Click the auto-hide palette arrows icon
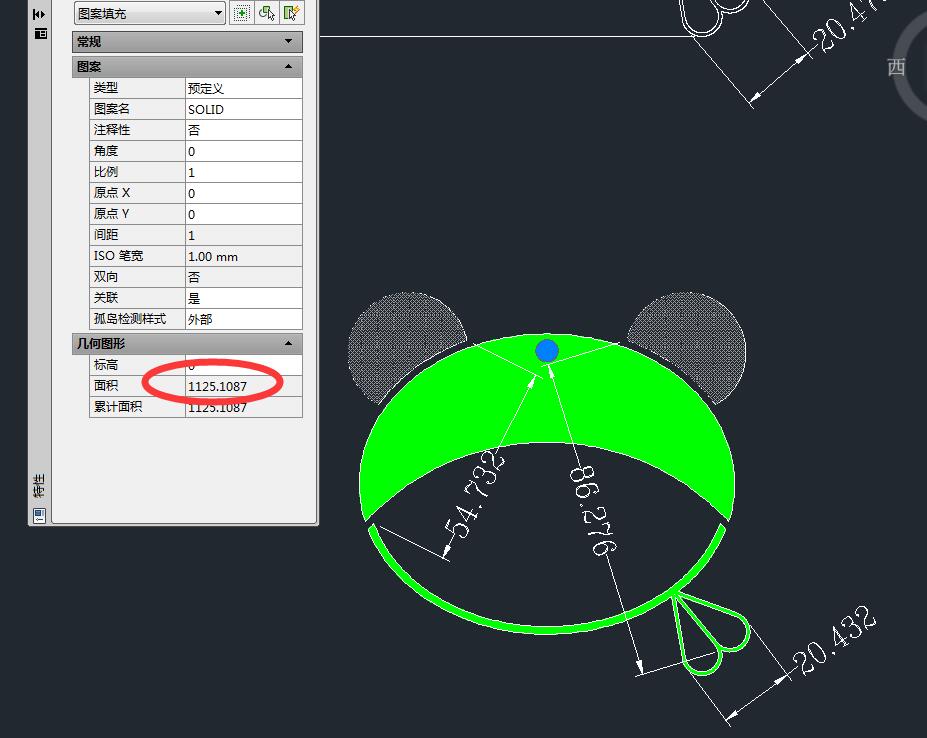The image size is (927, 738). coord(39,14)
